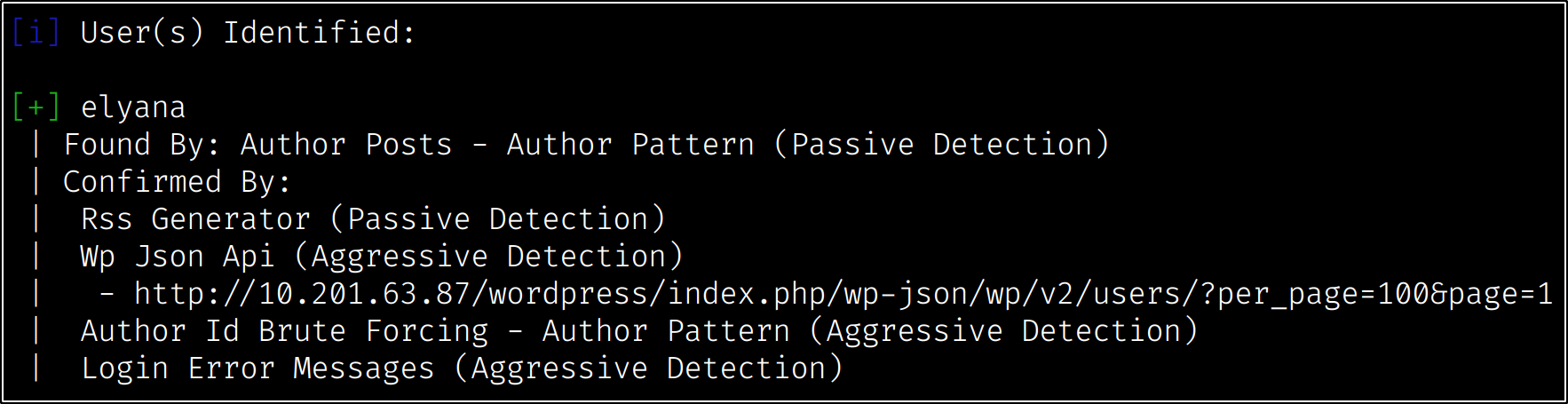This screenshot has width=1568, height=404.
Task: Click the blue [i] info marker
Action: coord(36,33)
